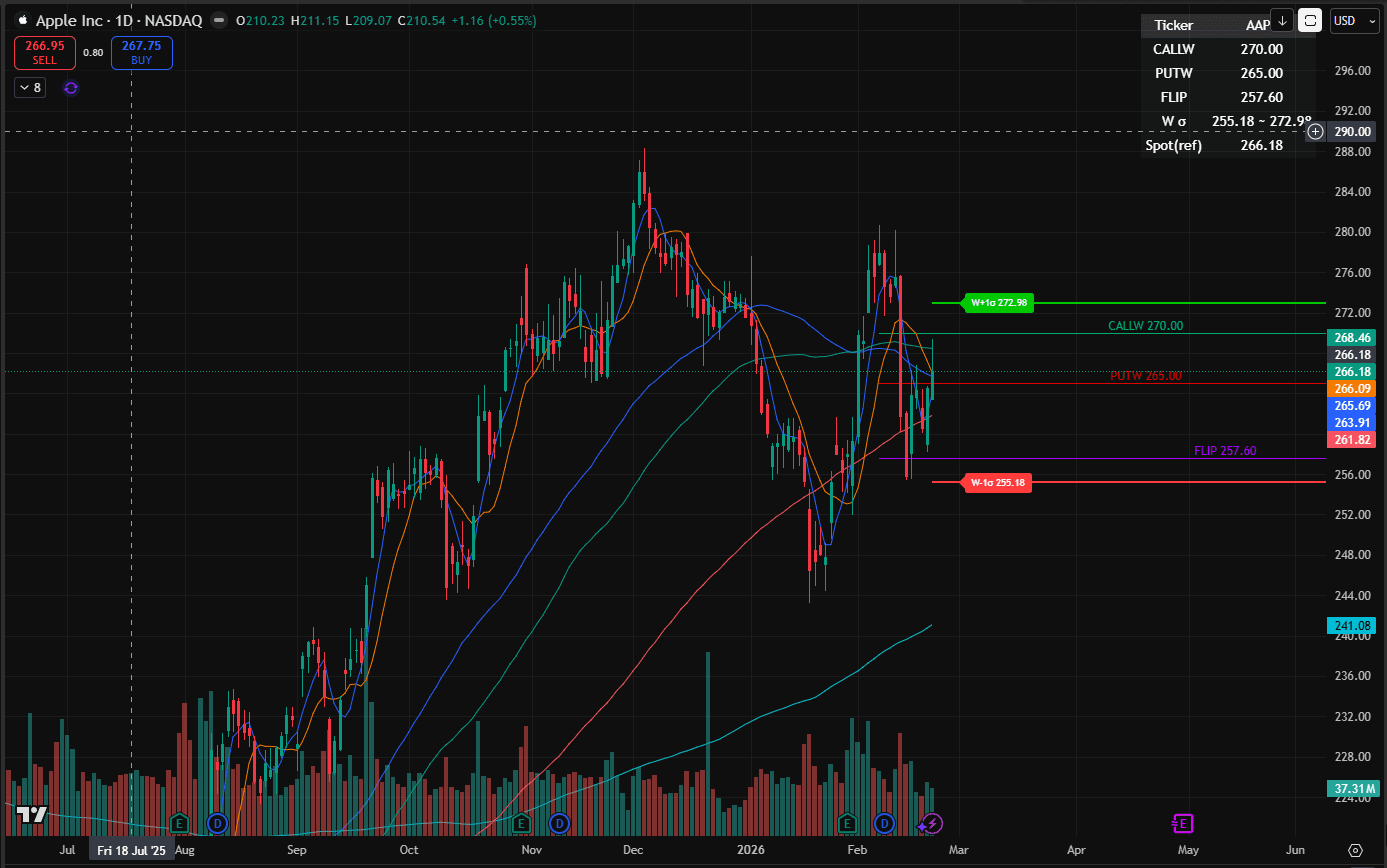Open the earnings E marker near Nov
The width and height of the screenshot is (1387, 868).
coord(521,823)
